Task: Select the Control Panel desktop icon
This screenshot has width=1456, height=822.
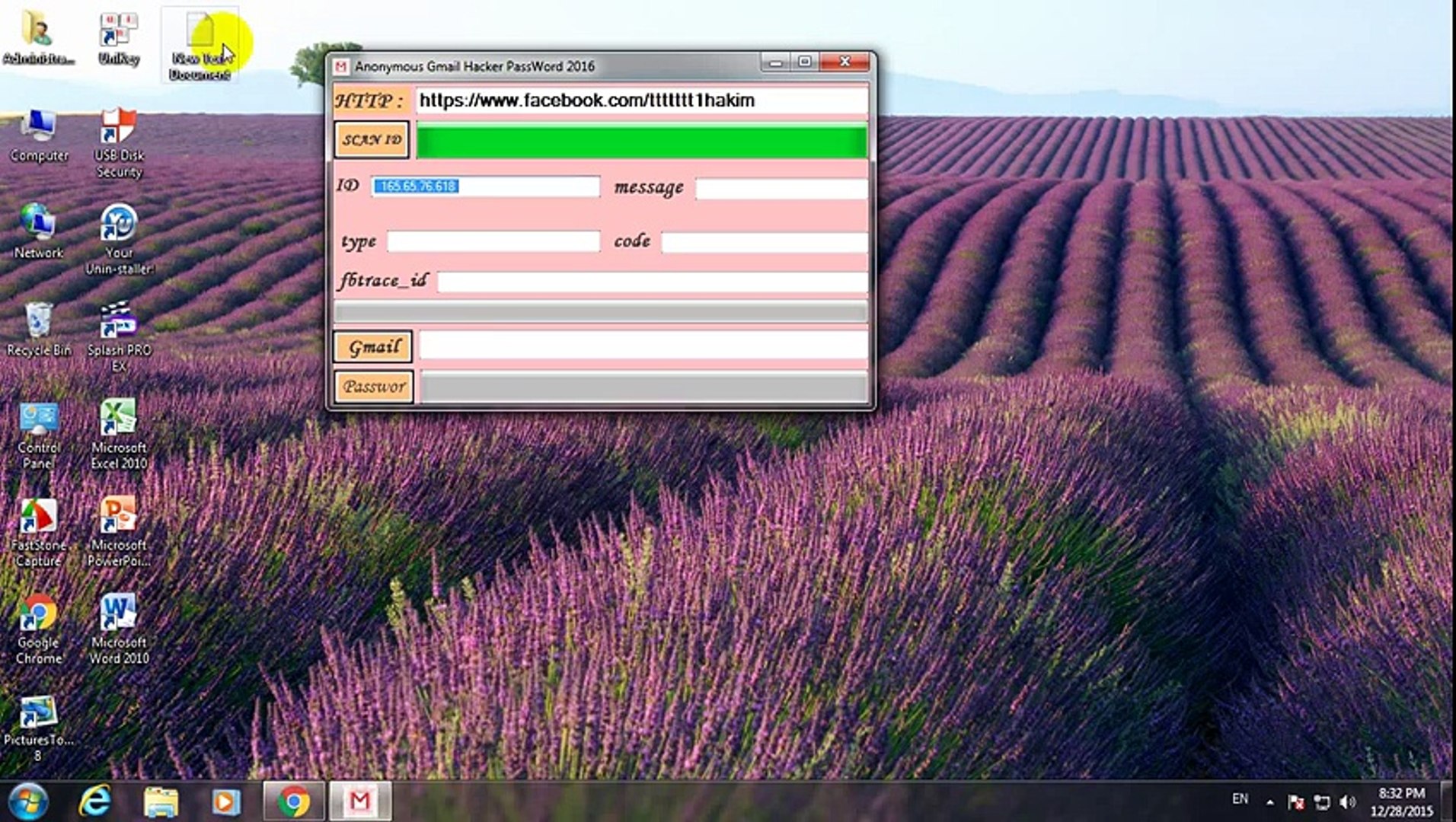Action: coord(38,435)
